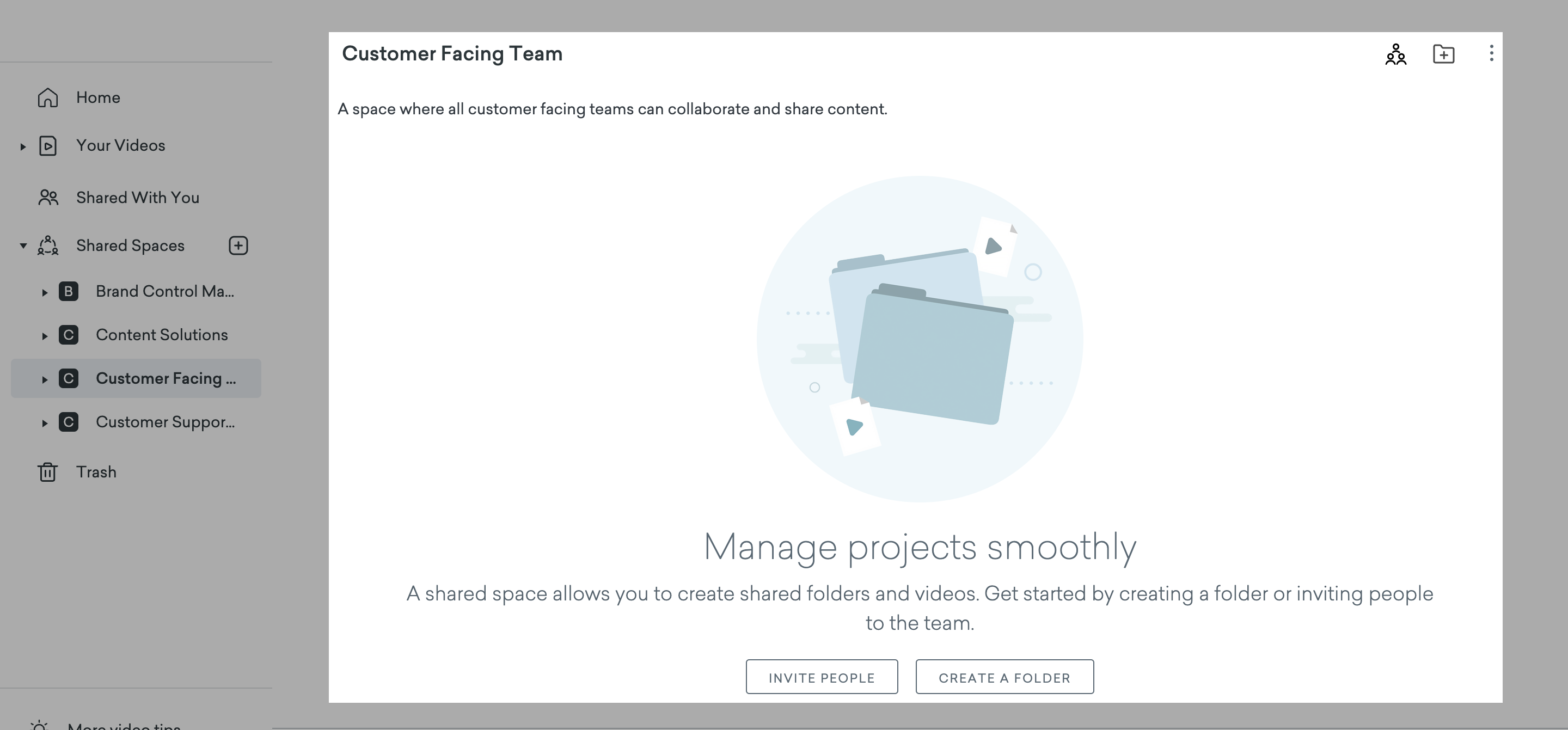This screenshot has width=1568, height=730.
Task: Select the Content Solutions shared space
Action: (161, 335)
